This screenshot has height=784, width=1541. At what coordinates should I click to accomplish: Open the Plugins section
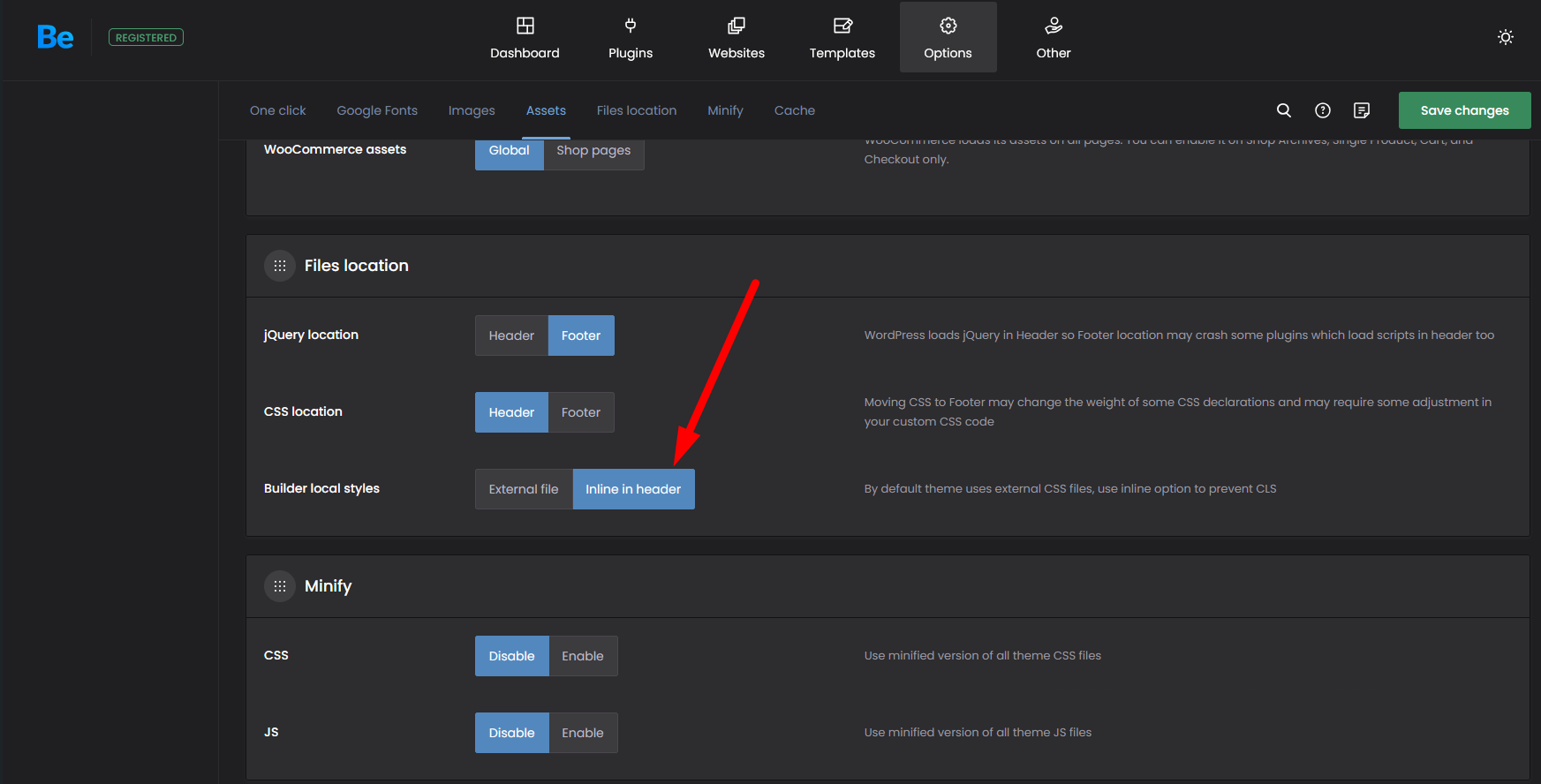pos(631,37)
